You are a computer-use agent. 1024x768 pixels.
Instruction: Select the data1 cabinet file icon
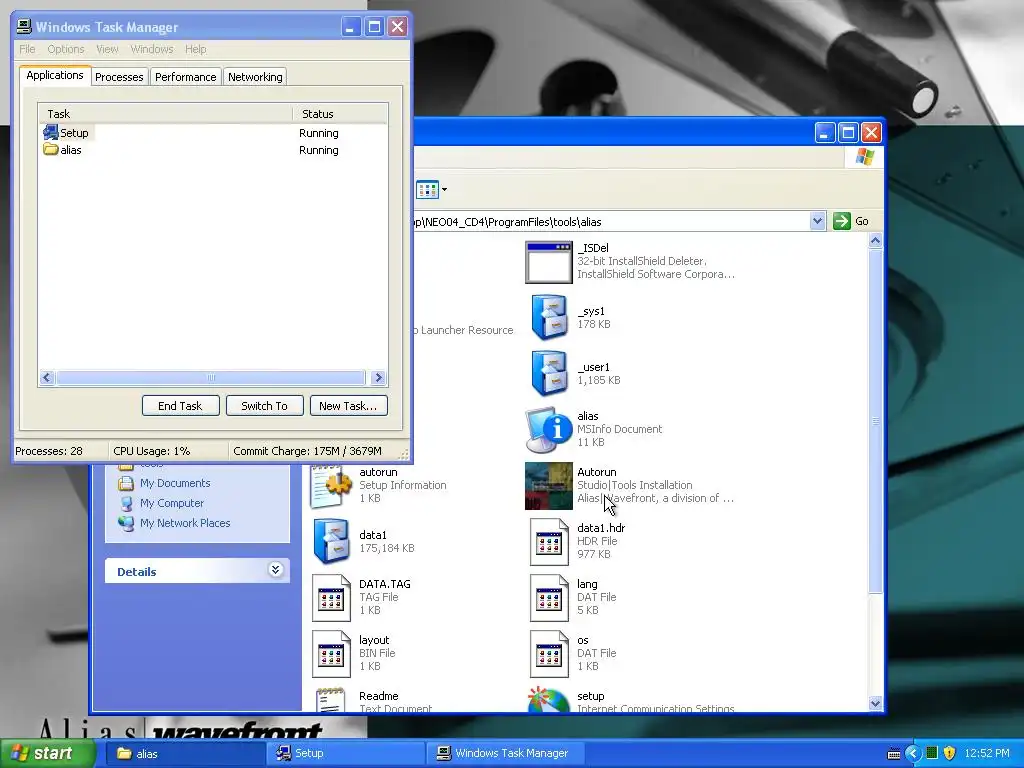[330, 541]
